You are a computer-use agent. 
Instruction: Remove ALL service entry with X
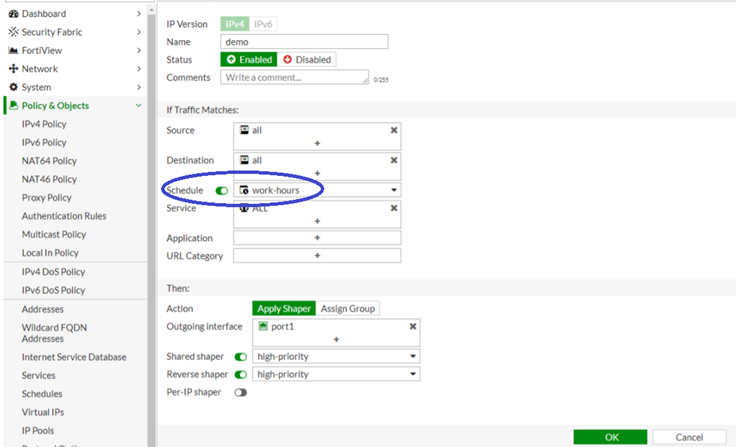click(394, 208)
